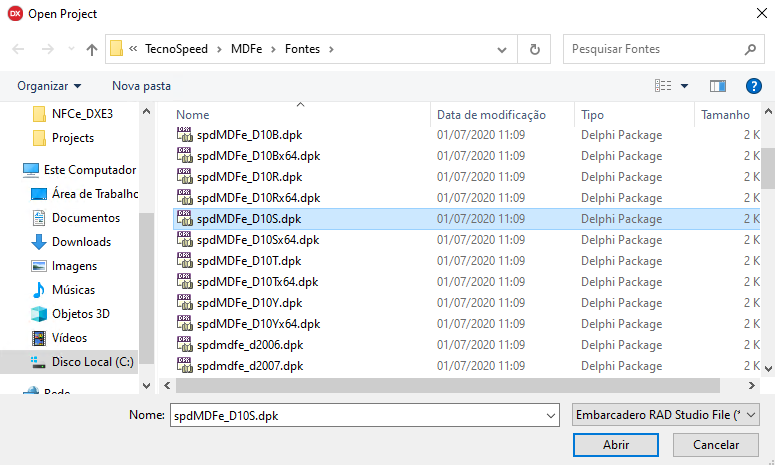This screenshot has height=465, width=775.
Task: Open the help question mark
Action: point(753,86)
